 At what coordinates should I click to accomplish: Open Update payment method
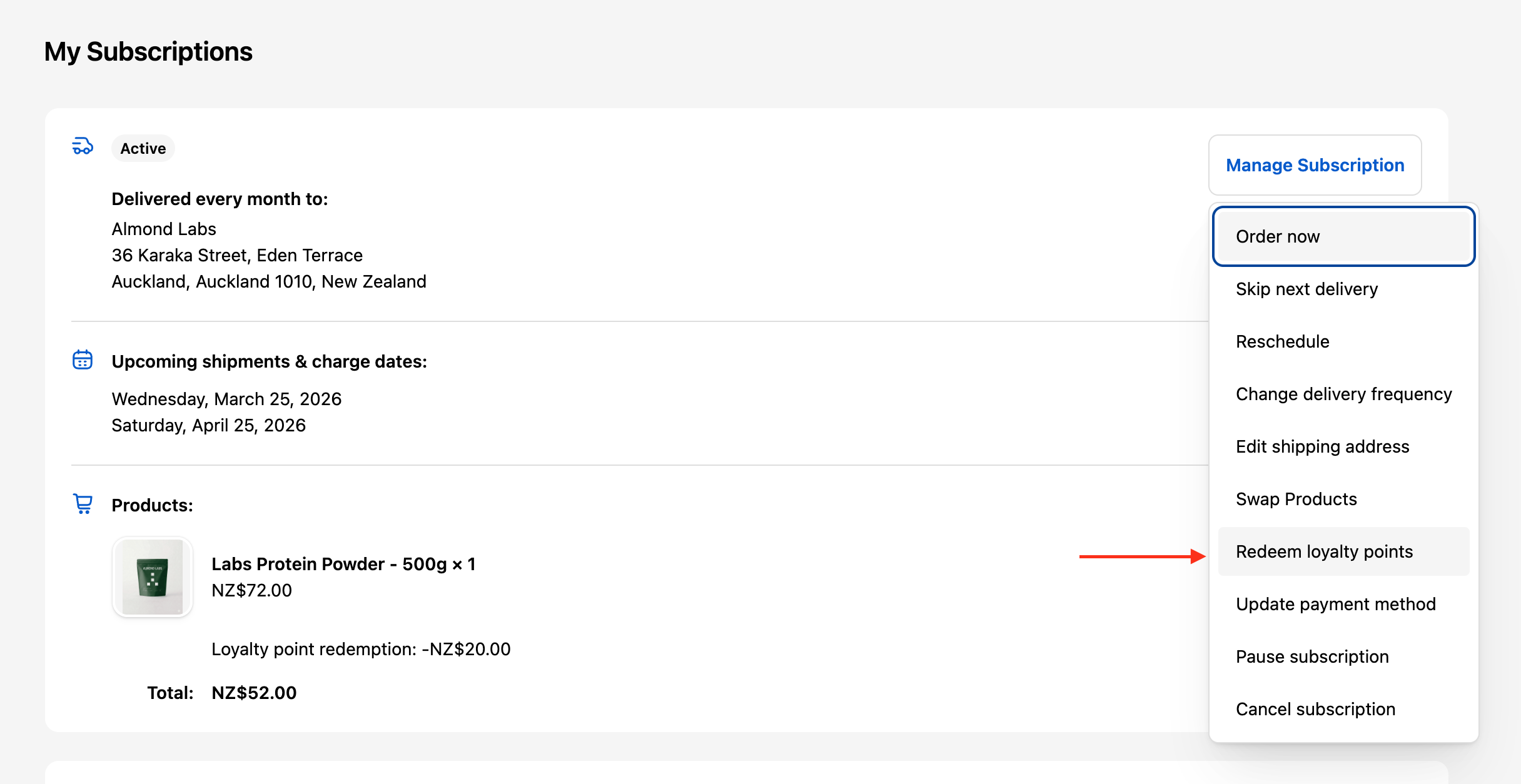[1335, 604]
